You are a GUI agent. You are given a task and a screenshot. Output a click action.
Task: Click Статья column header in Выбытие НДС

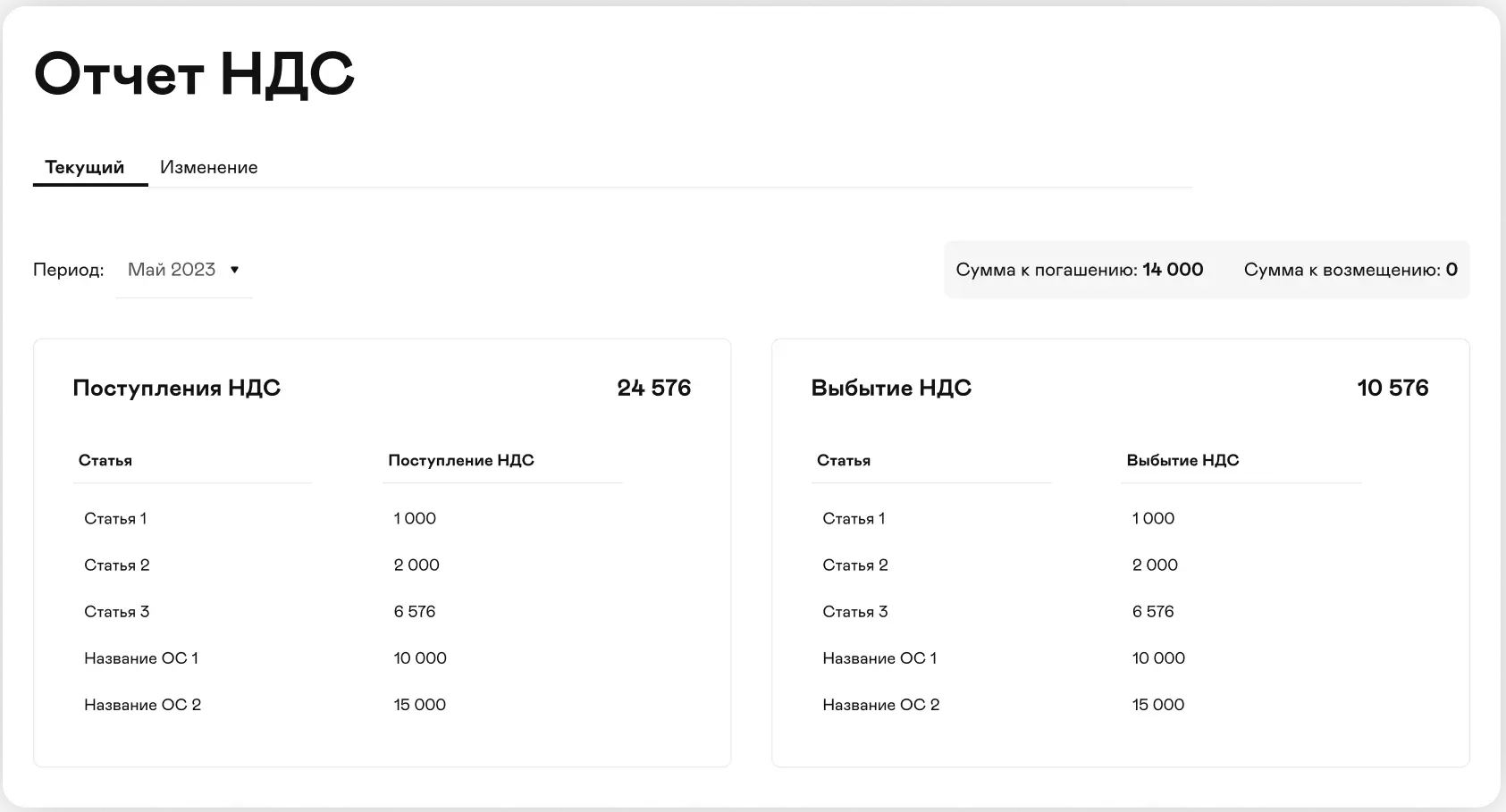(x=844, y=461)
